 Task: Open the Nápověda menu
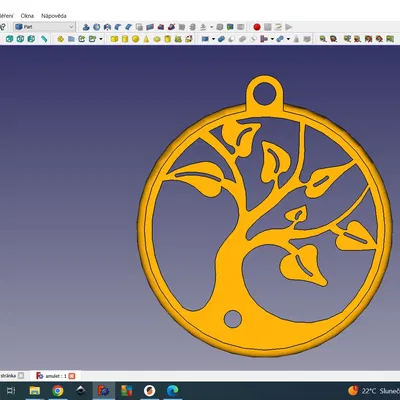pyautogui.click(x=54, y=16)
